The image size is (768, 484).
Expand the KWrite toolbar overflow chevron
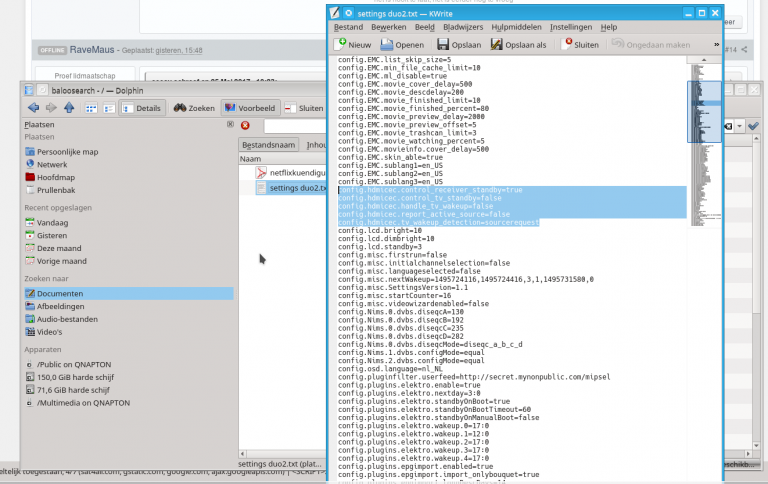point(715,45)
